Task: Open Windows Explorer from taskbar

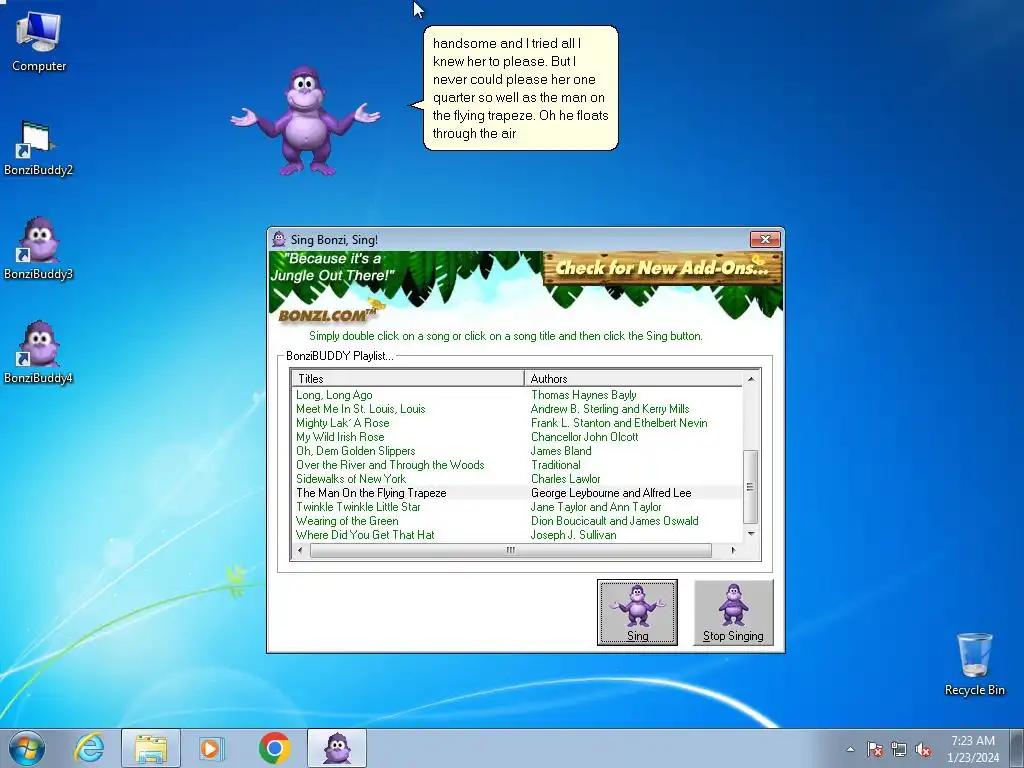Action: point(150,748)
